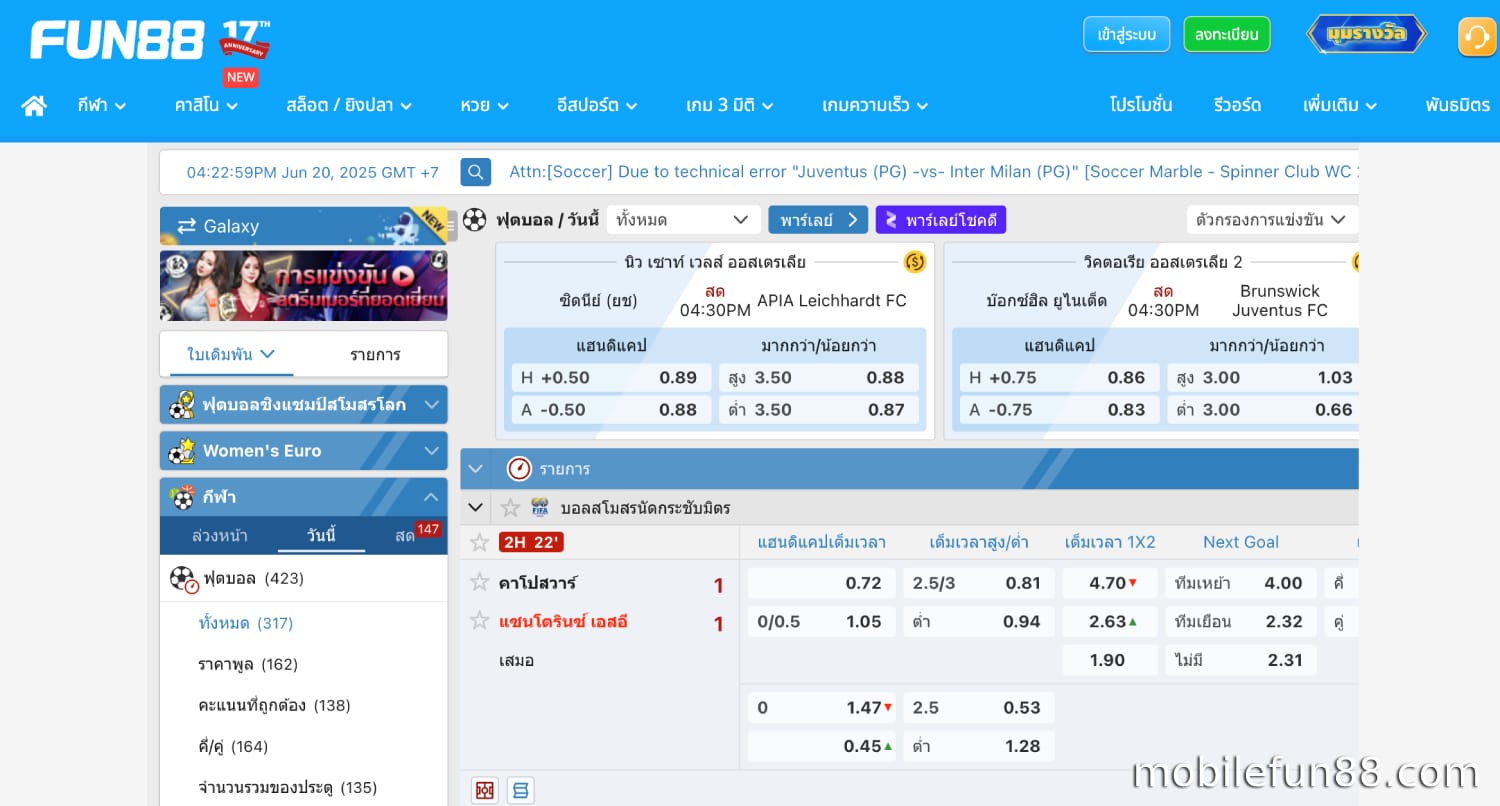Click the พาร์เลย์โชคดี purple button
Image resolution: width=1500 pixels, height=806 pixels.
pyautogui.click(x=941, y=220)
